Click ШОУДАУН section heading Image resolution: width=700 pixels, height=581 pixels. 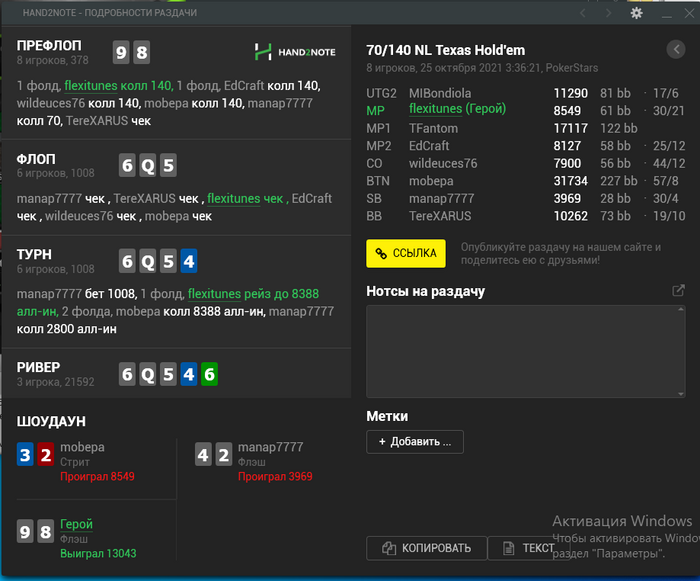pyautogui.click(x=51, y=421)
